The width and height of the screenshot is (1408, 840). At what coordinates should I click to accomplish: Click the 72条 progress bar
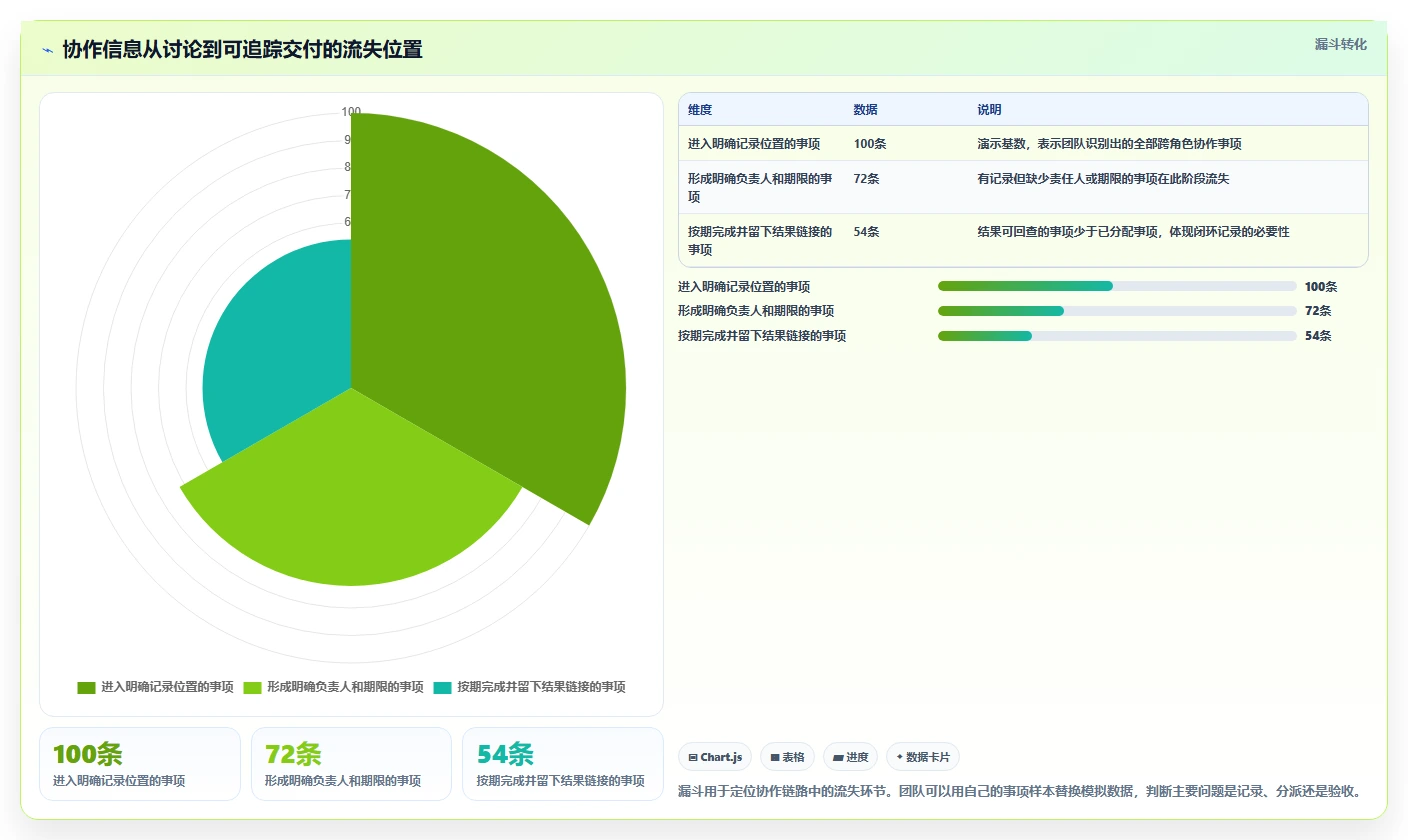click(x=1117, y=311)
